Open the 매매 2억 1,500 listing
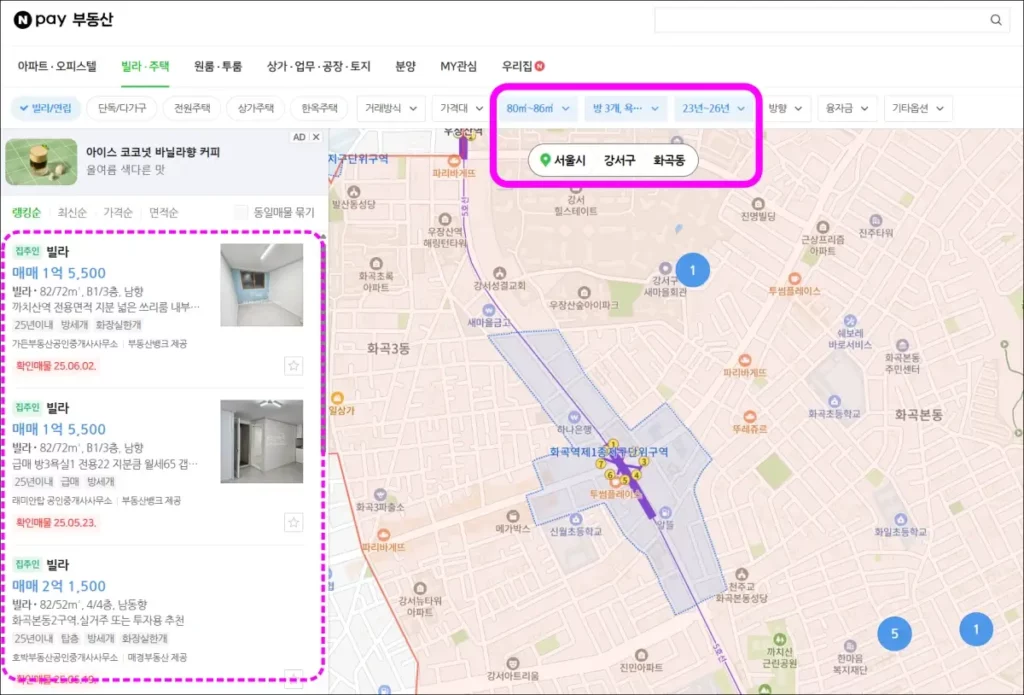1024x695 pixels. pyautogui.click(x=59, y=586)
